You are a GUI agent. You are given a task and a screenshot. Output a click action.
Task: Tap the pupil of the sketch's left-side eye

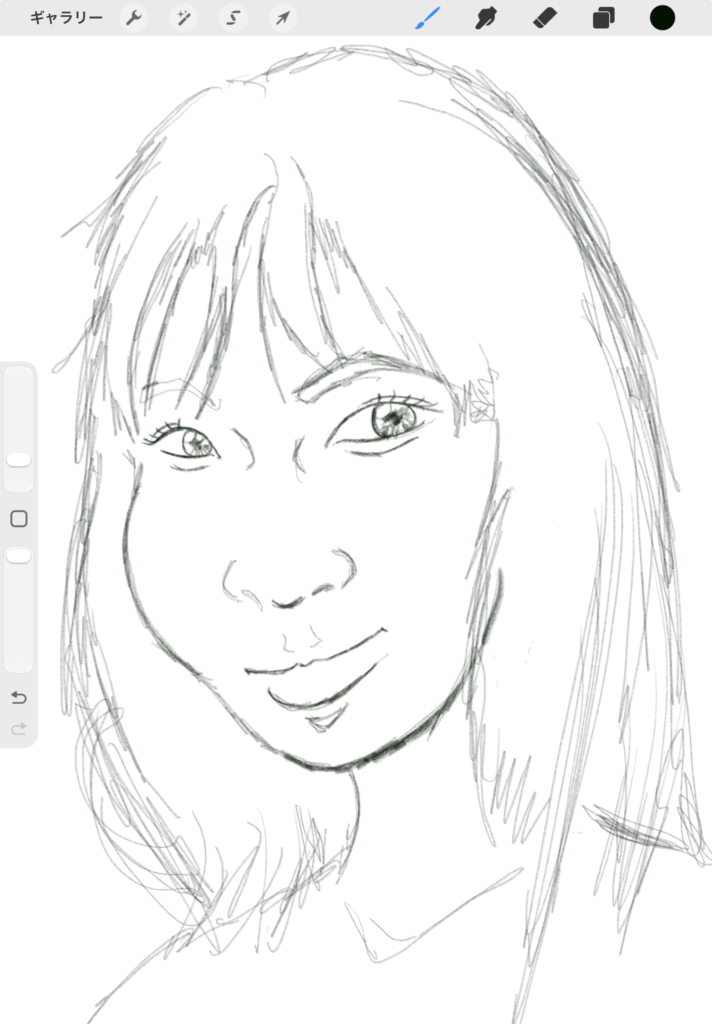tap(195, 441)
